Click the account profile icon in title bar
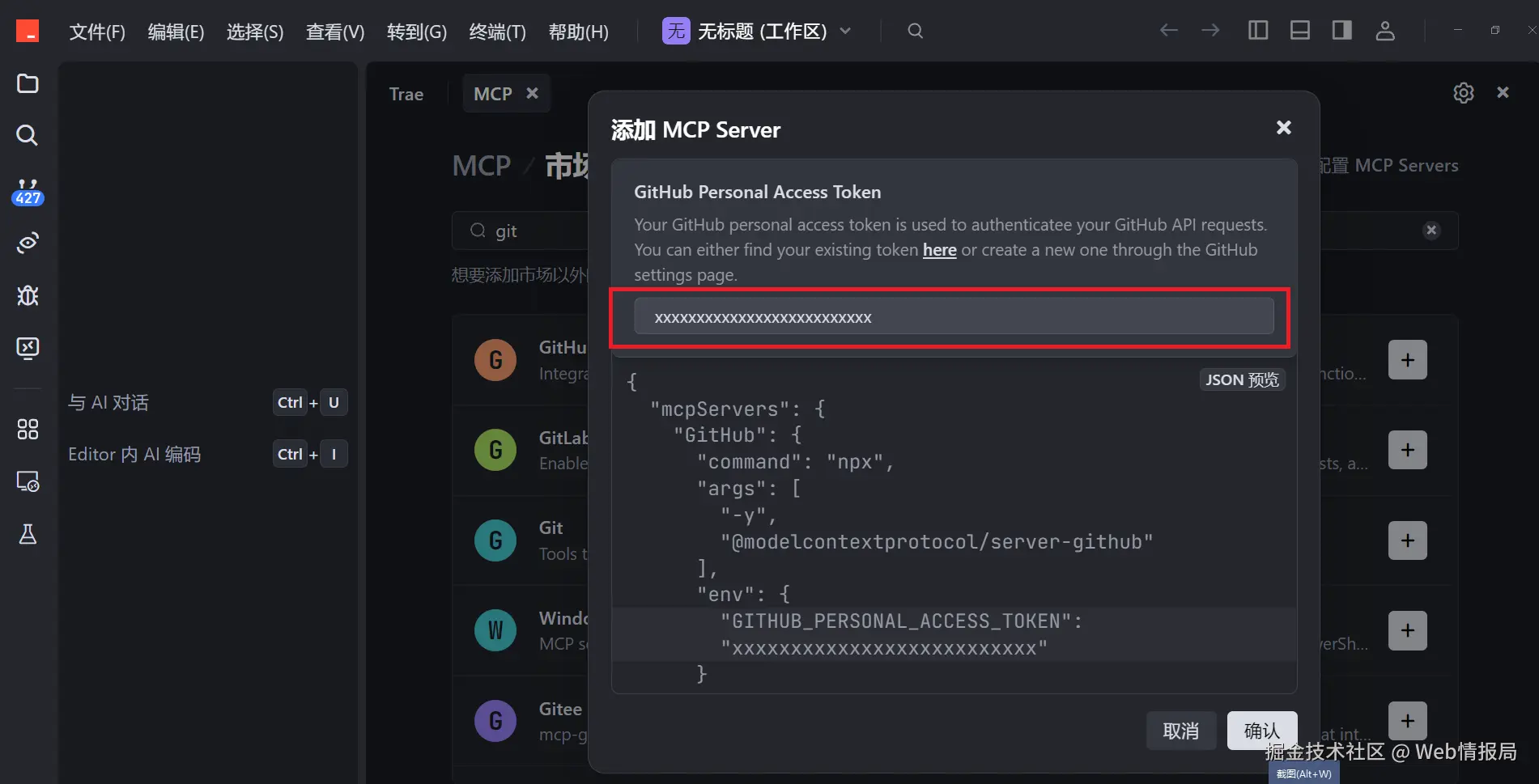Screen dimensions: 1539x784 click(1385, 31)
